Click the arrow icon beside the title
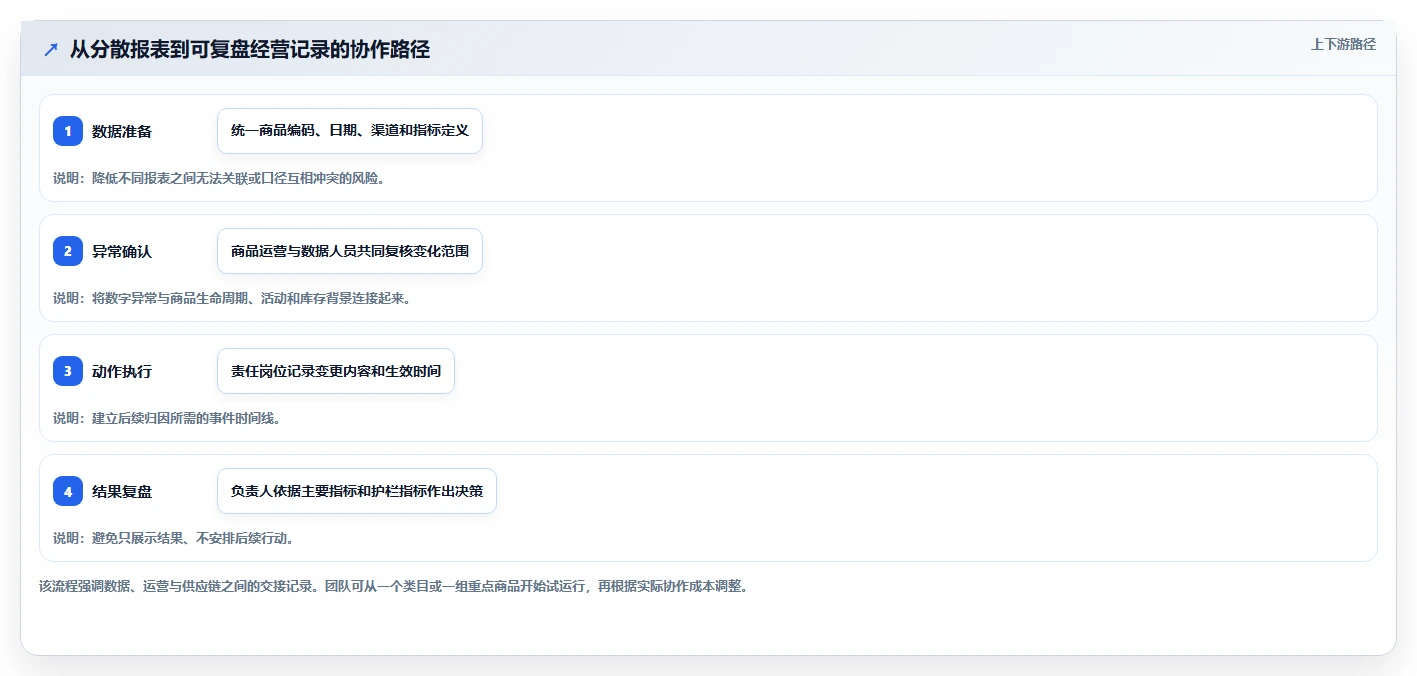The image size is (1417, 676). coord(51,49)
